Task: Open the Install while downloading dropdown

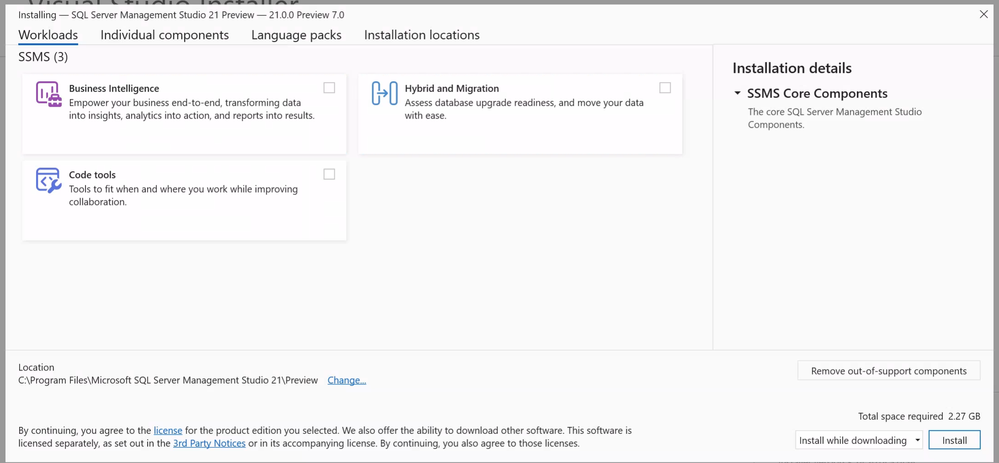Action: pyautogui.click(x=859, y=440)
